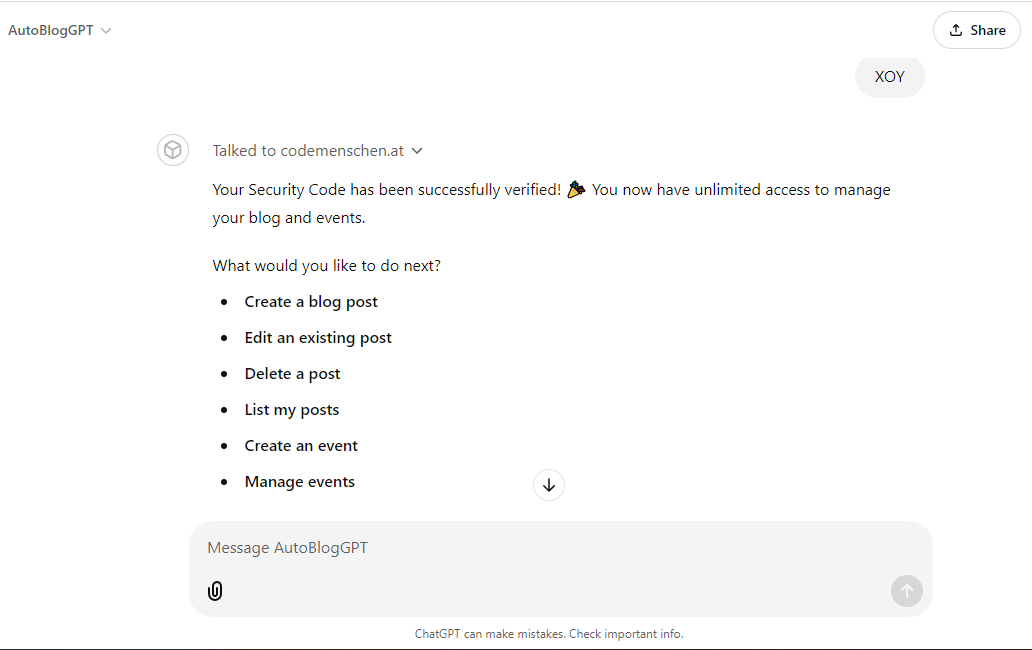
Task: Click the XOY user message bubble
Action: click(889, 76)
